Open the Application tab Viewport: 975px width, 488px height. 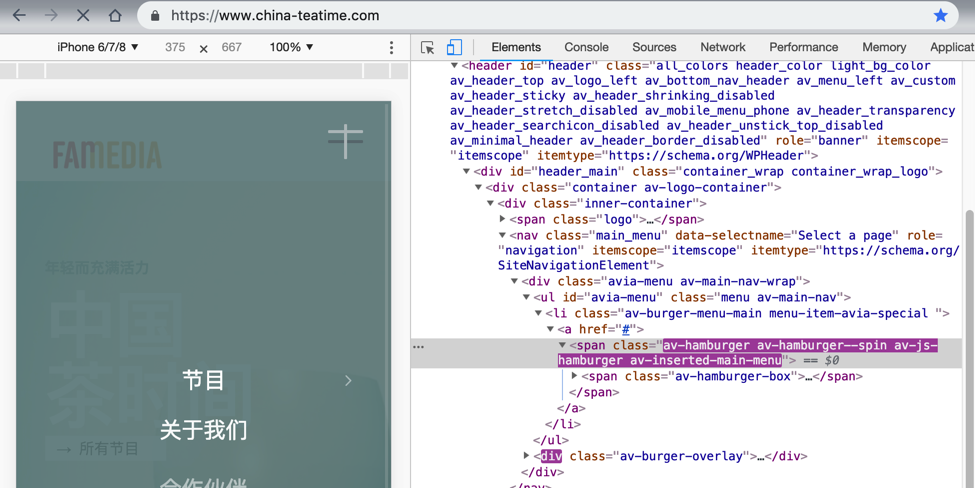[x=952, y=47]
